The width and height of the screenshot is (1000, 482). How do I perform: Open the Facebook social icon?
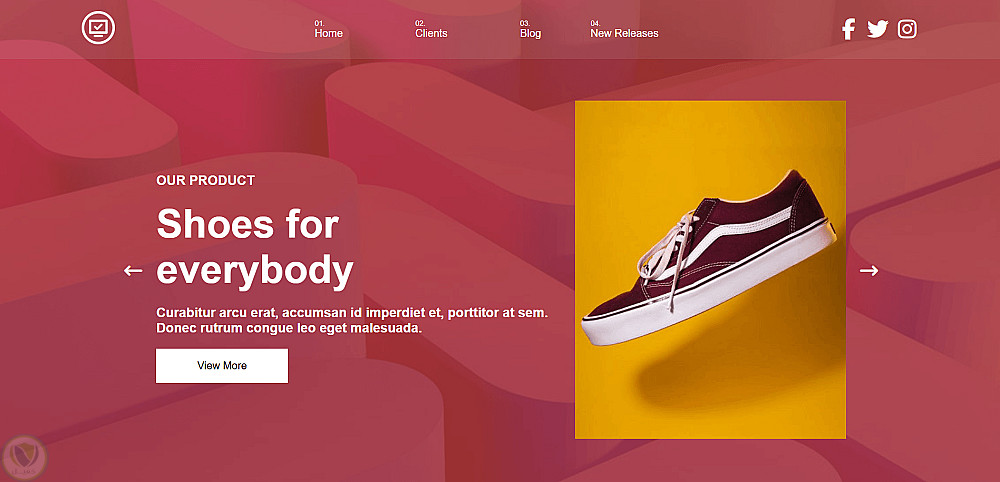tap(848, 29)
